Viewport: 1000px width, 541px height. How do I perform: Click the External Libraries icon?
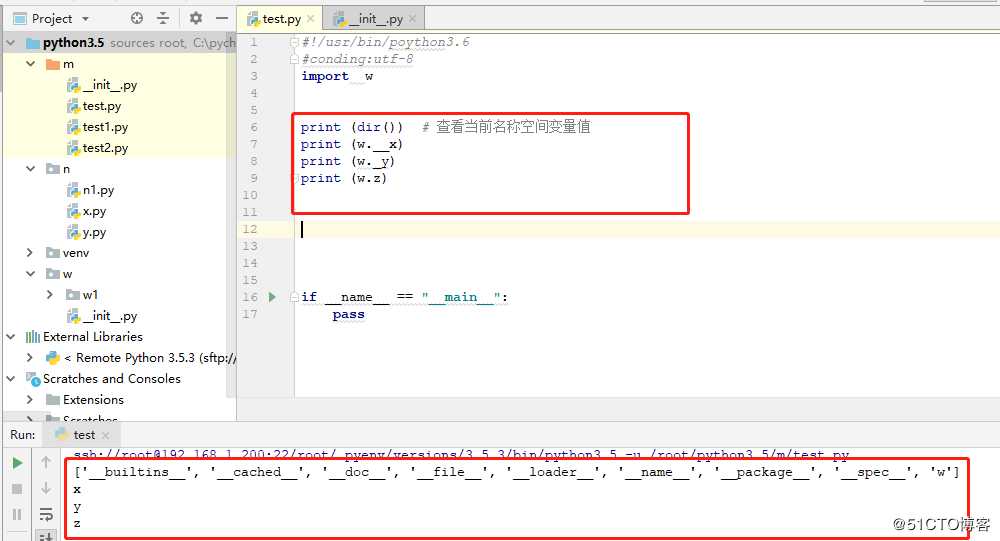click(33, 336)
